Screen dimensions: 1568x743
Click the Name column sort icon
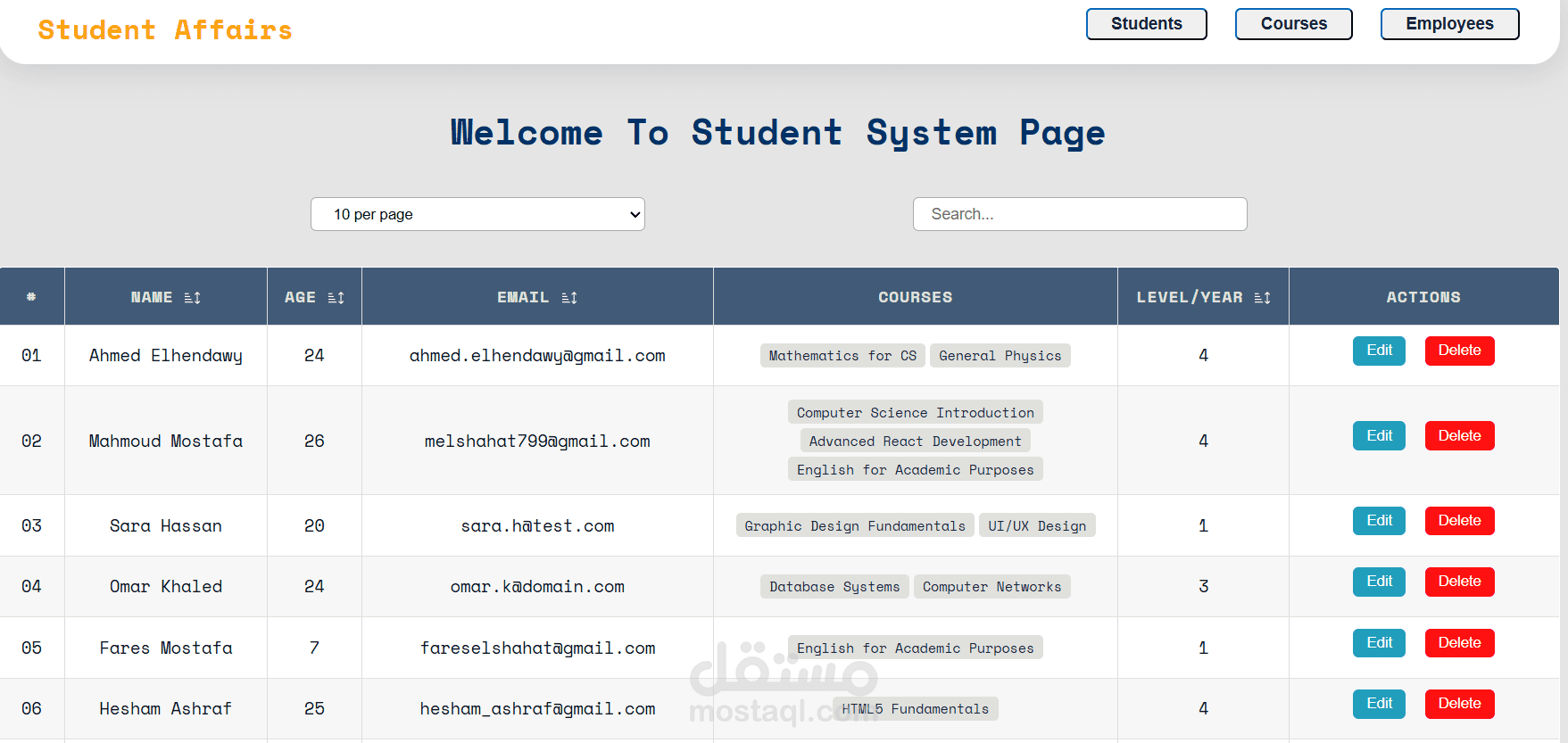click(x=193, y=298)
